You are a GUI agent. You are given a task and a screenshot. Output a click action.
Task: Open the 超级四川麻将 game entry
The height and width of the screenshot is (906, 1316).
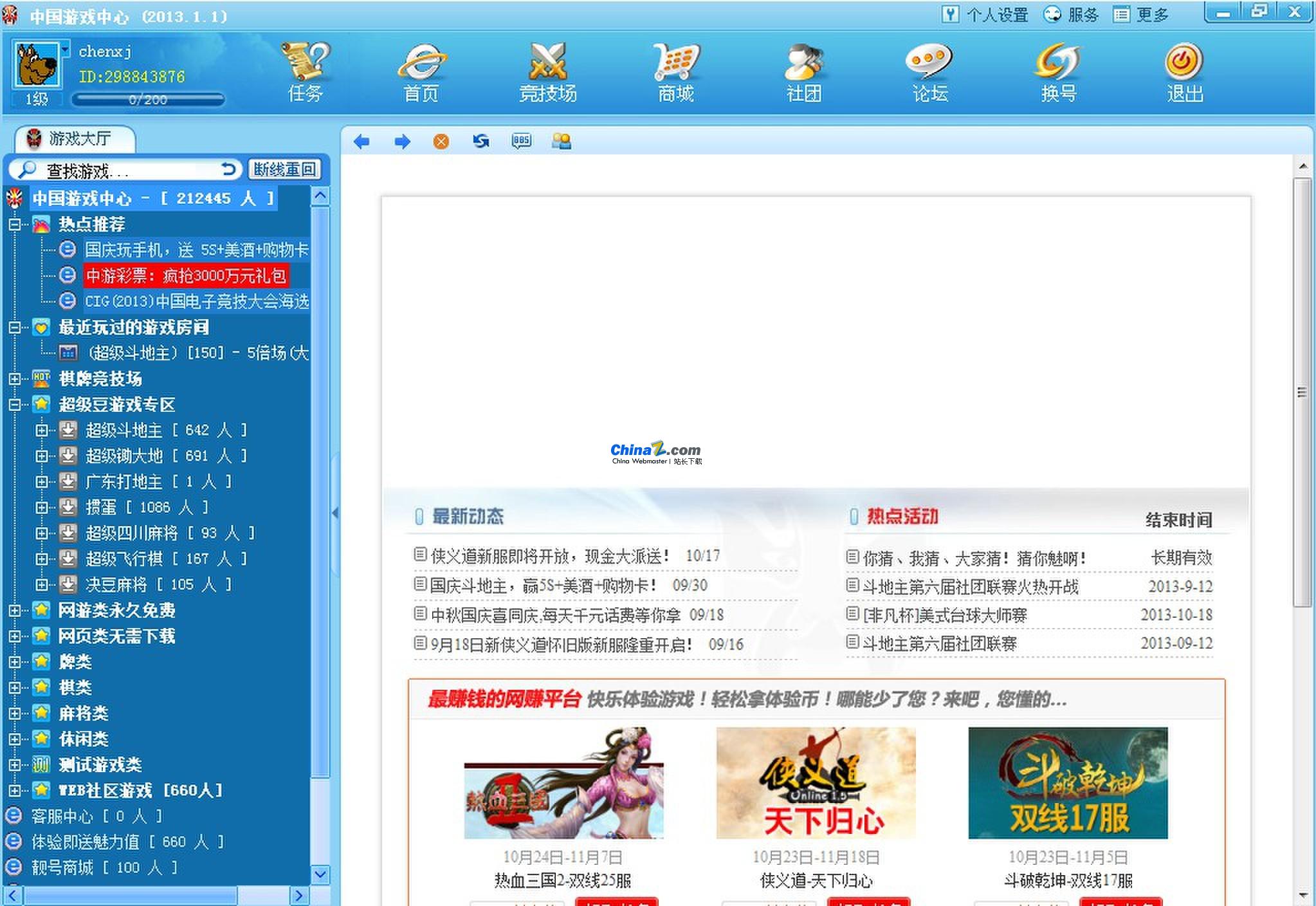click(x=170, y=533)
